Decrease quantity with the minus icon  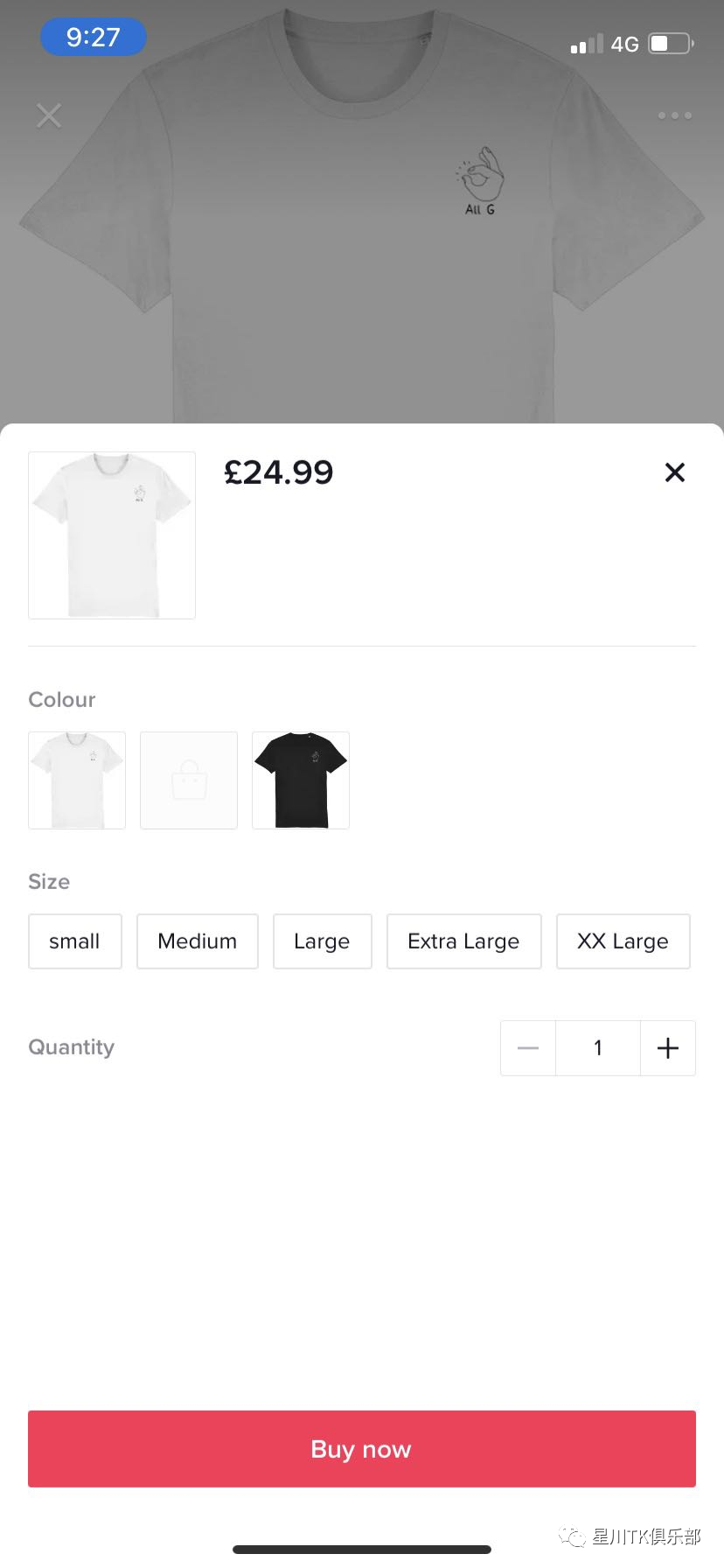(x=528, y=1048)
